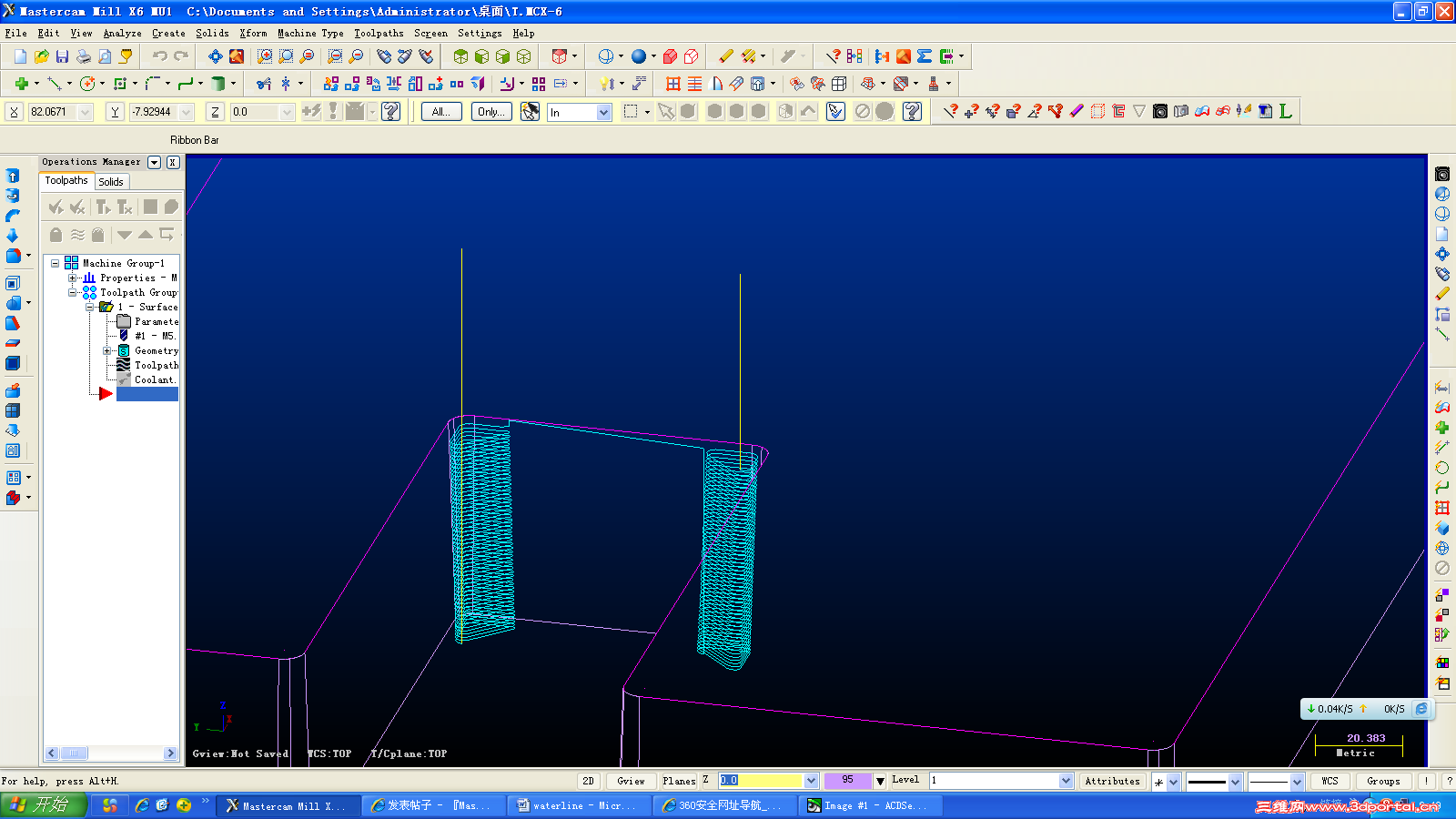
Task: Click the Create Cylinder primitive icon
Action: coord(217,84)
